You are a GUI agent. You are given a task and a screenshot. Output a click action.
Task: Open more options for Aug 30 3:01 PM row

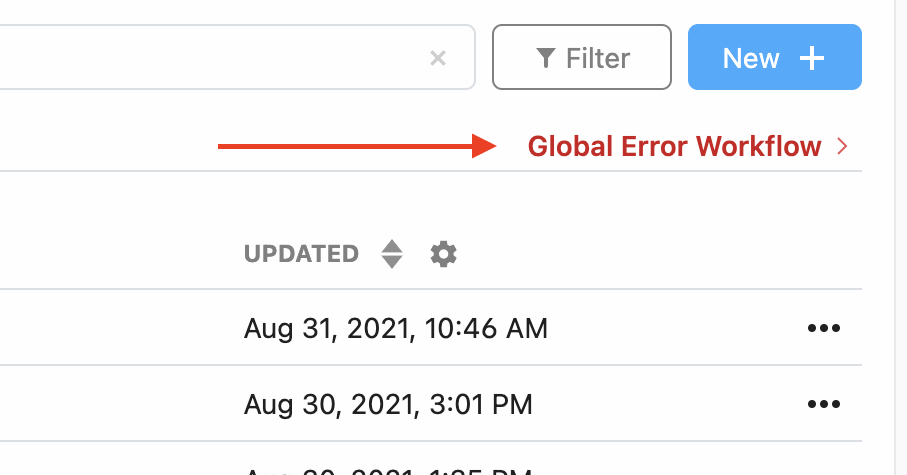(823, 404)
